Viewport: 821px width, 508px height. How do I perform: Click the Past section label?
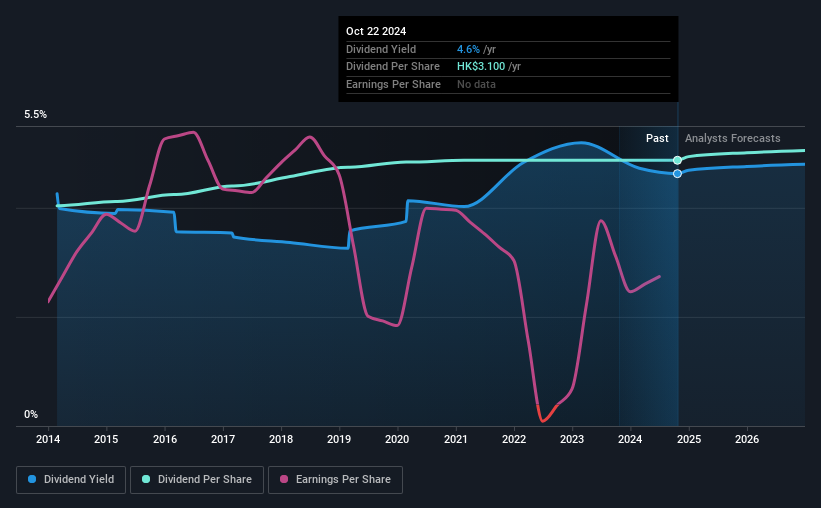[x=657, y=138]
